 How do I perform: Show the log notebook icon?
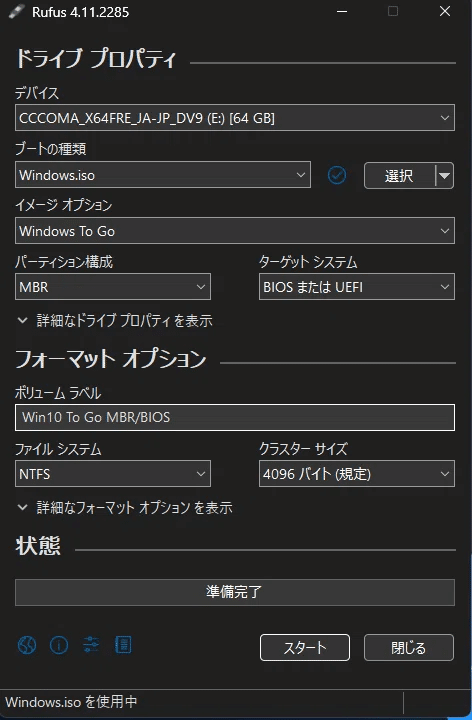(123, 645)
